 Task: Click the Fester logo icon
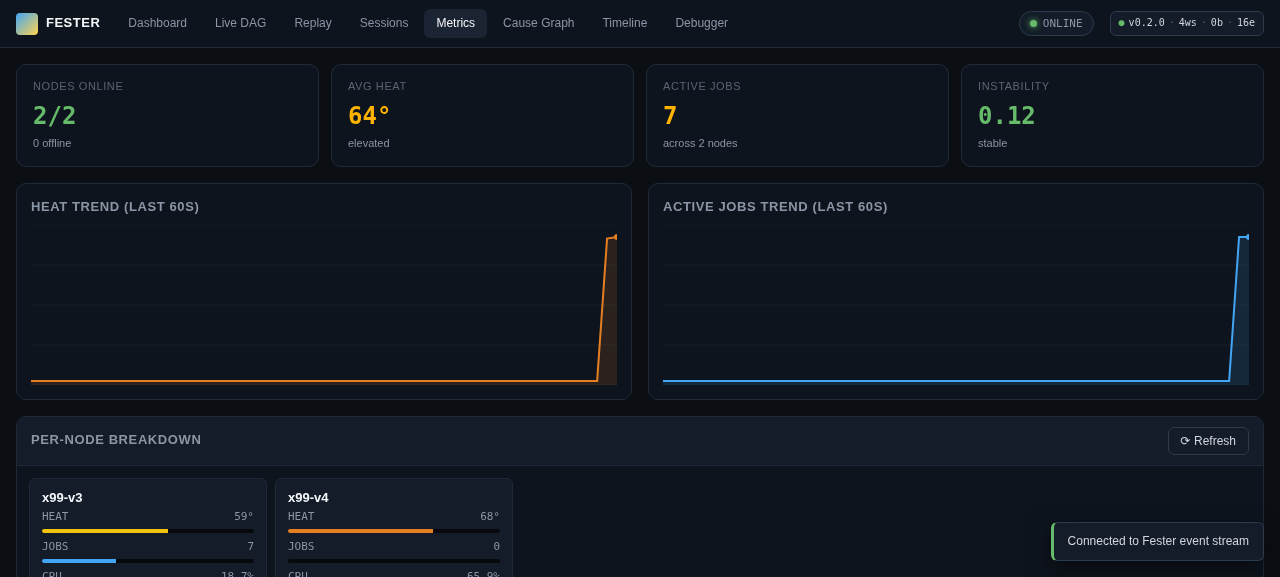point(27,24)
